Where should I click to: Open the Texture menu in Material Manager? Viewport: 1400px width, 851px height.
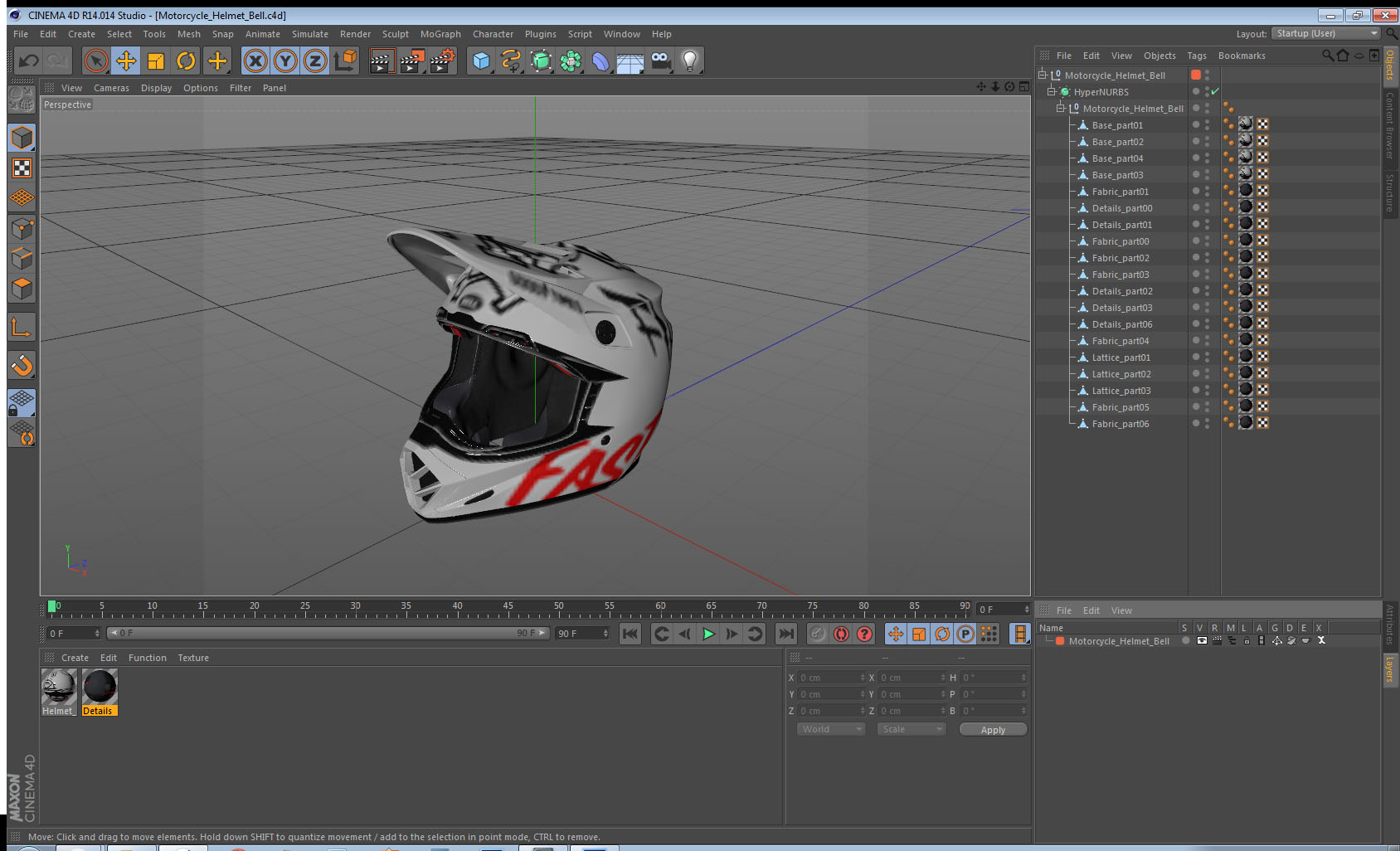193,658
